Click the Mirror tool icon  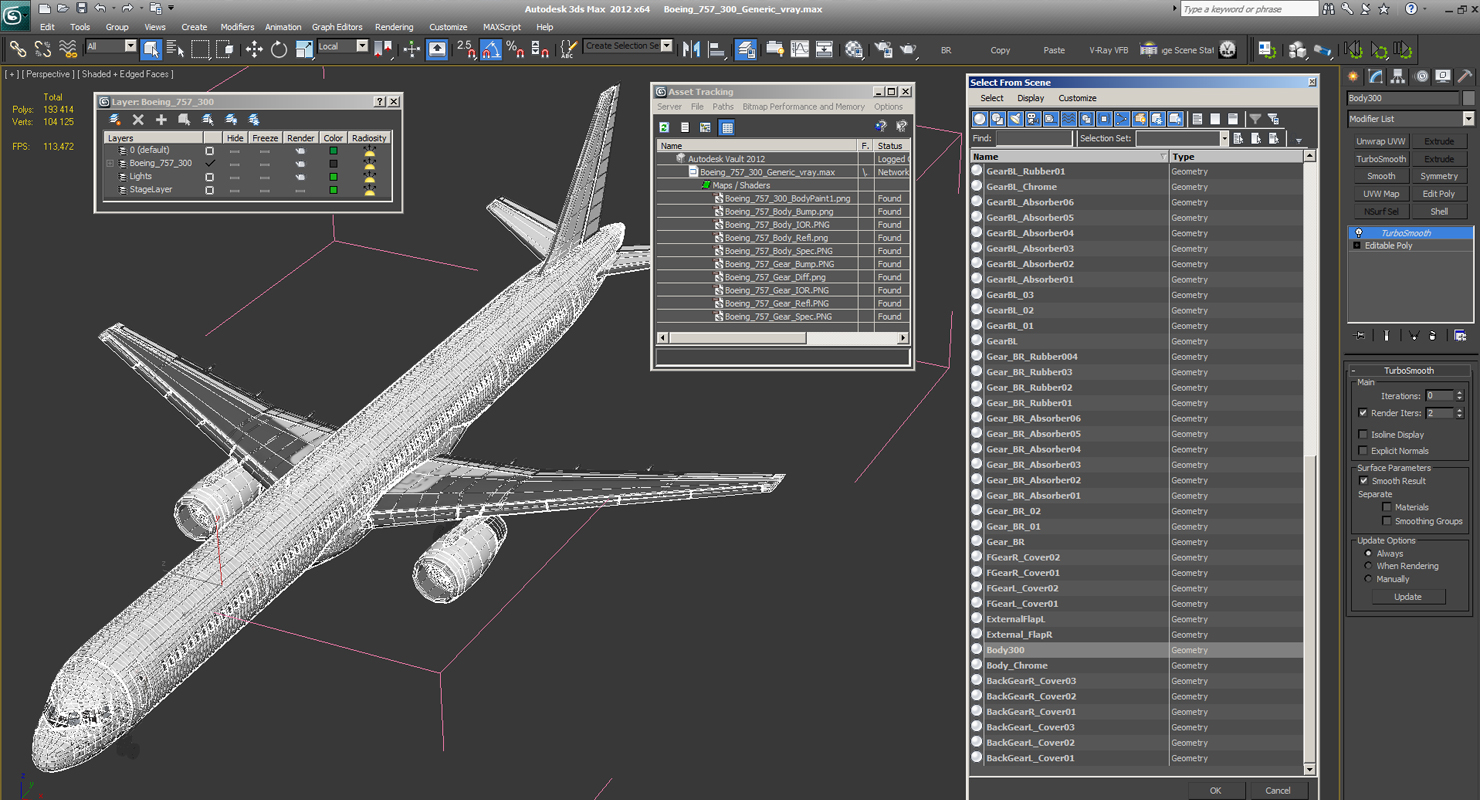pos(692,48)
